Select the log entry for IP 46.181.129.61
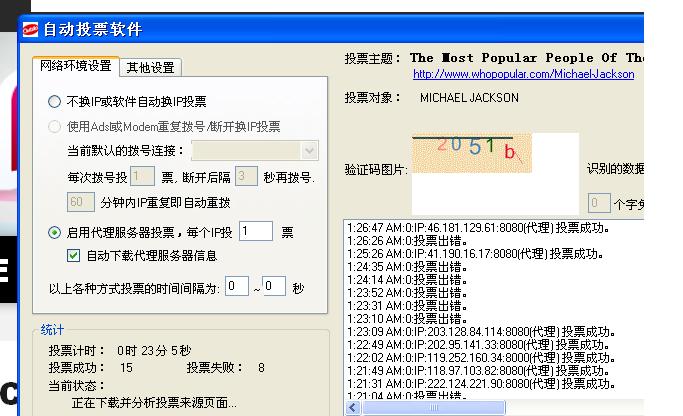Screen dimensions: 683x416 tap(480, 227)
